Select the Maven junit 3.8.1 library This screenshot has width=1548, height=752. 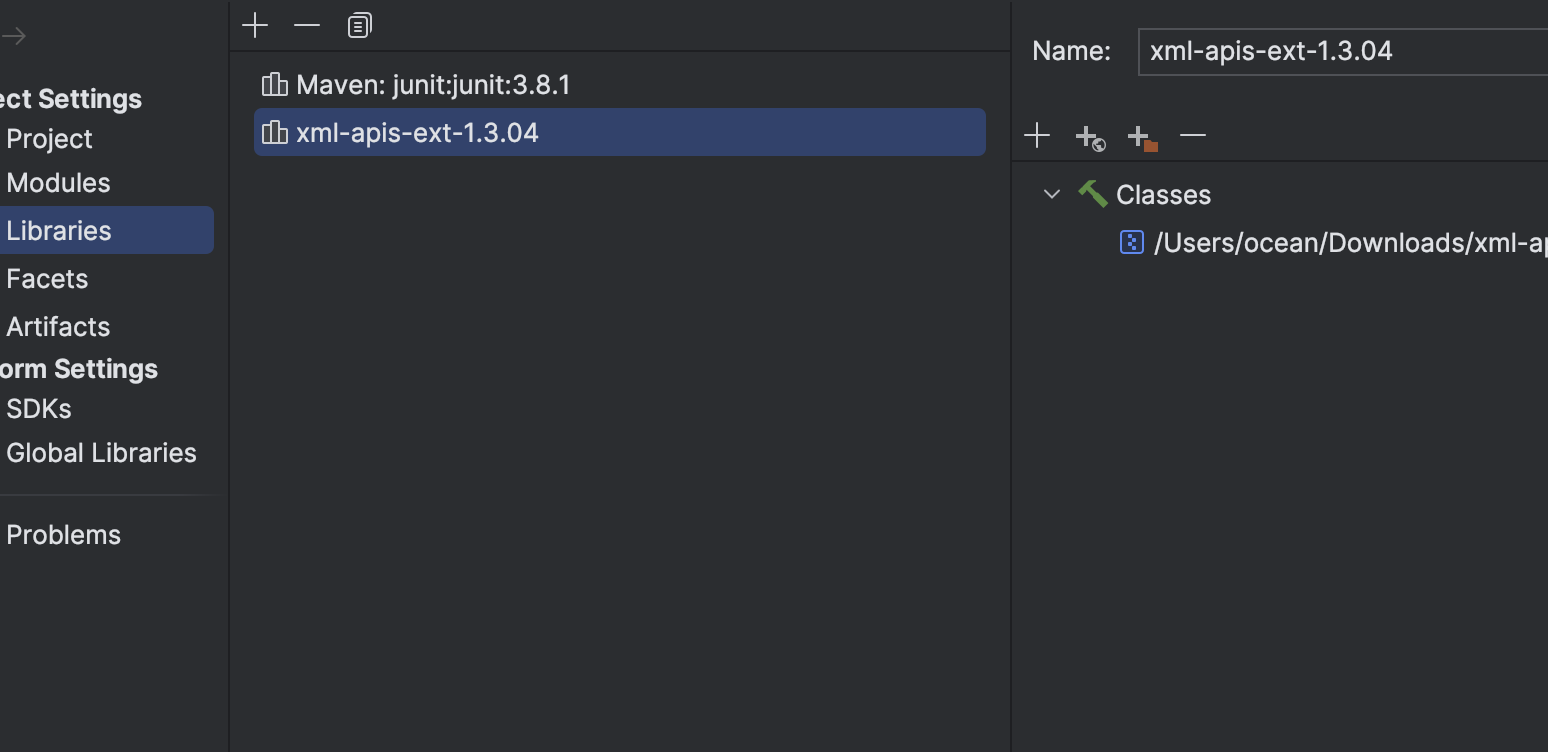620,85
